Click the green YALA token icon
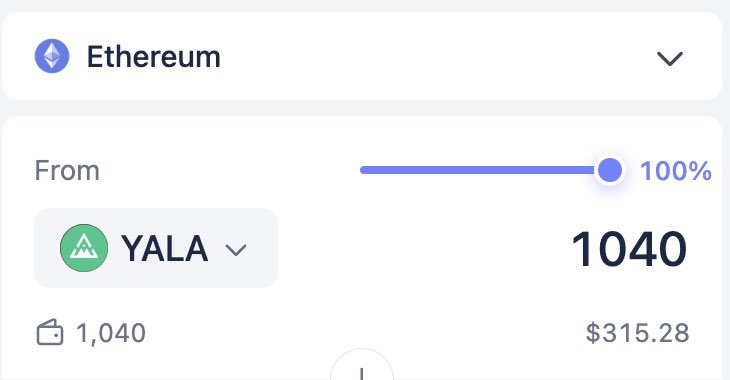The width and height of the screenshot is (730, 380). [x=84, y=248]
